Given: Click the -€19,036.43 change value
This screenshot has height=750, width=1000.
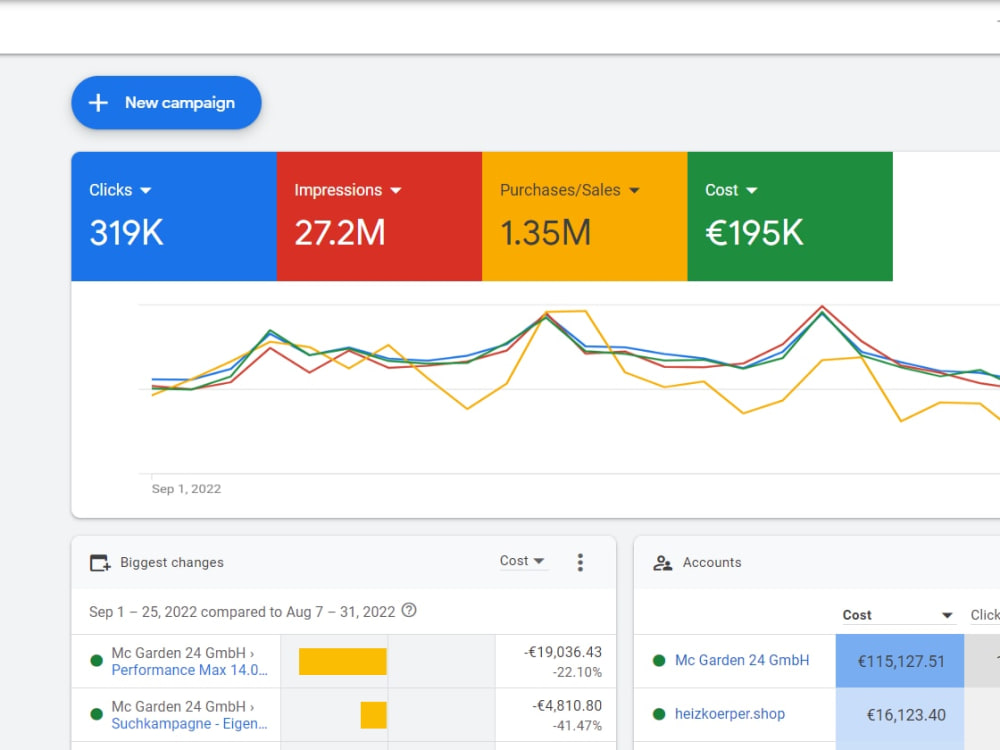Looking at the screenshot, I should pos(562,652).
